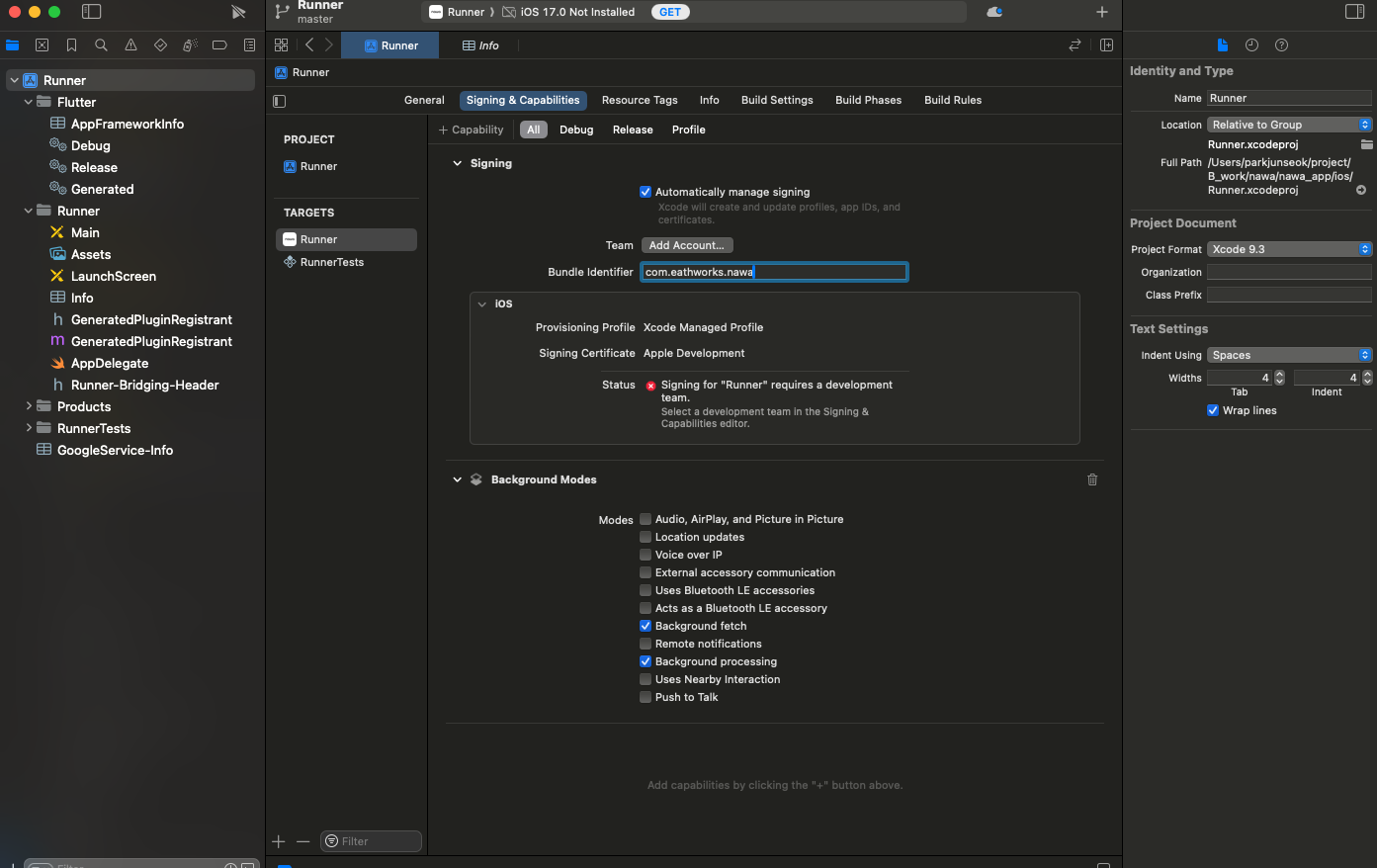Click the + Capability button
Screen dimensions: 1377x868
tap(471, 130)
